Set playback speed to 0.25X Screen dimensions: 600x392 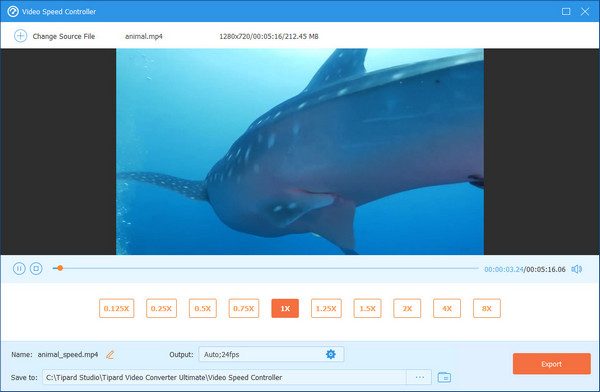tap(161, 308)
